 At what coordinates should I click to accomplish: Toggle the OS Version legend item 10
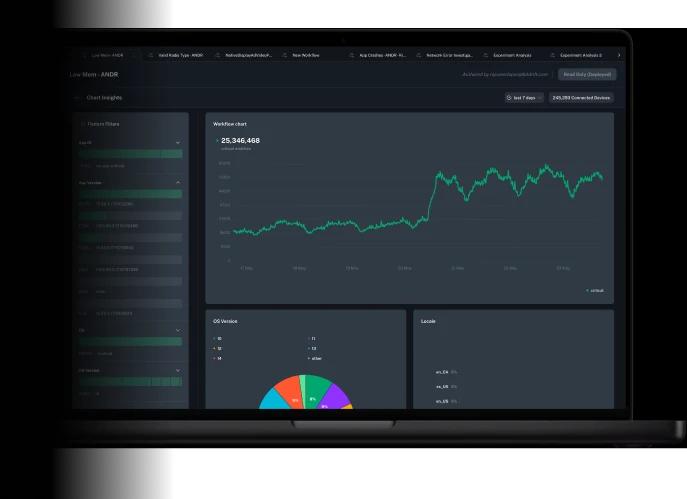pyautogui.click(x=217, y=339)
